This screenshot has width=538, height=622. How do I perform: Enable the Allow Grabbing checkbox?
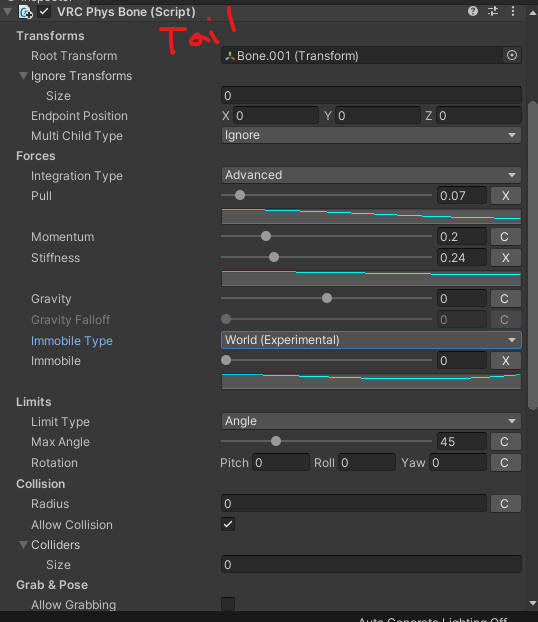tap(228, 603)
